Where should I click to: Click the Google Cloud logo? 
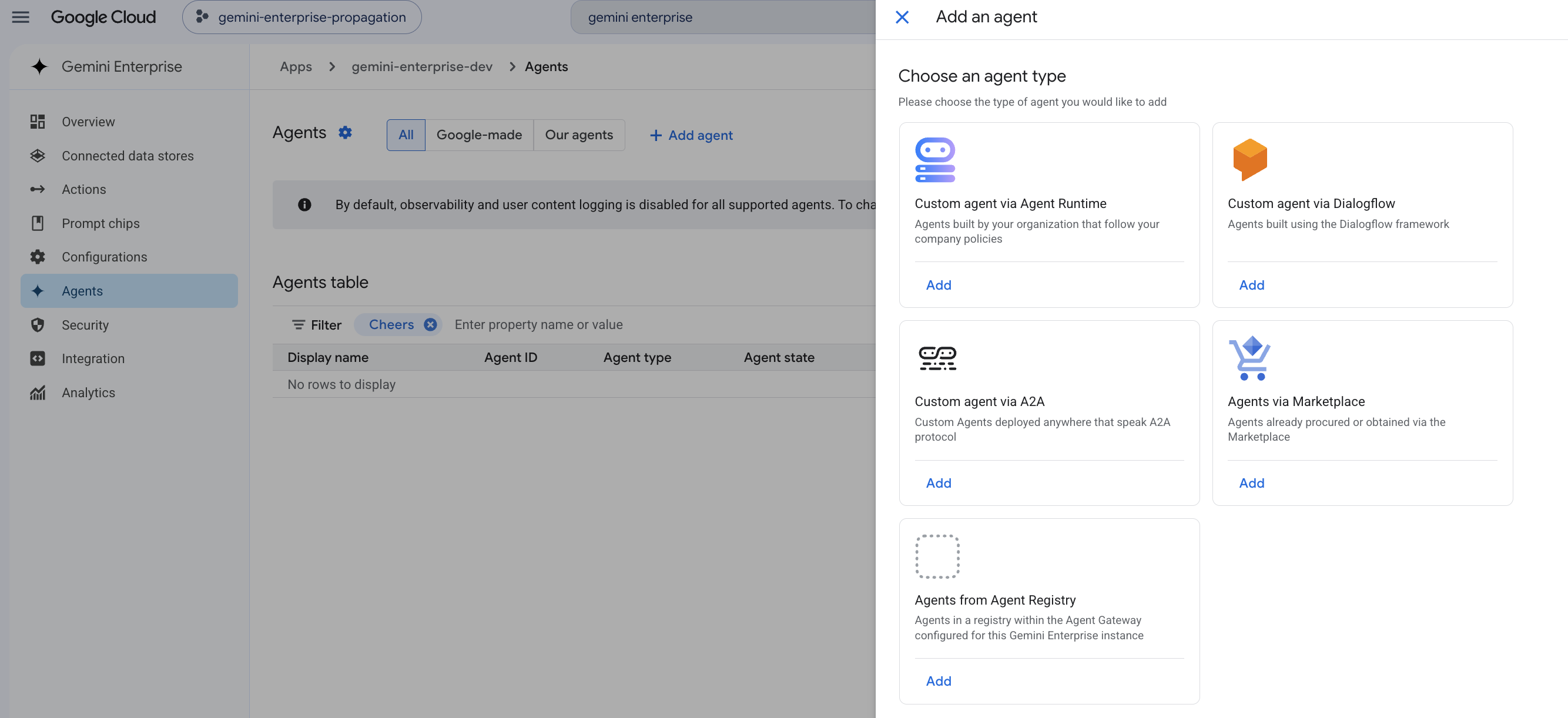pos(103,17)
